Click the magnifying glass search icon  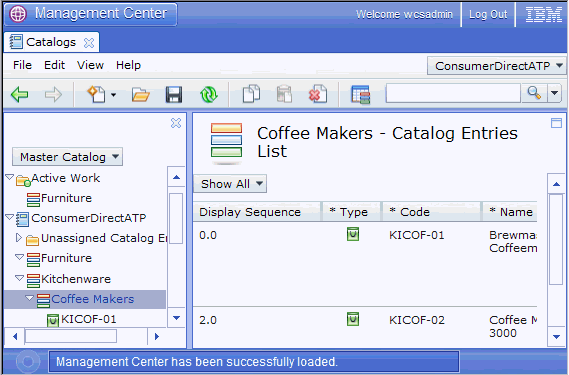point(534,93)
